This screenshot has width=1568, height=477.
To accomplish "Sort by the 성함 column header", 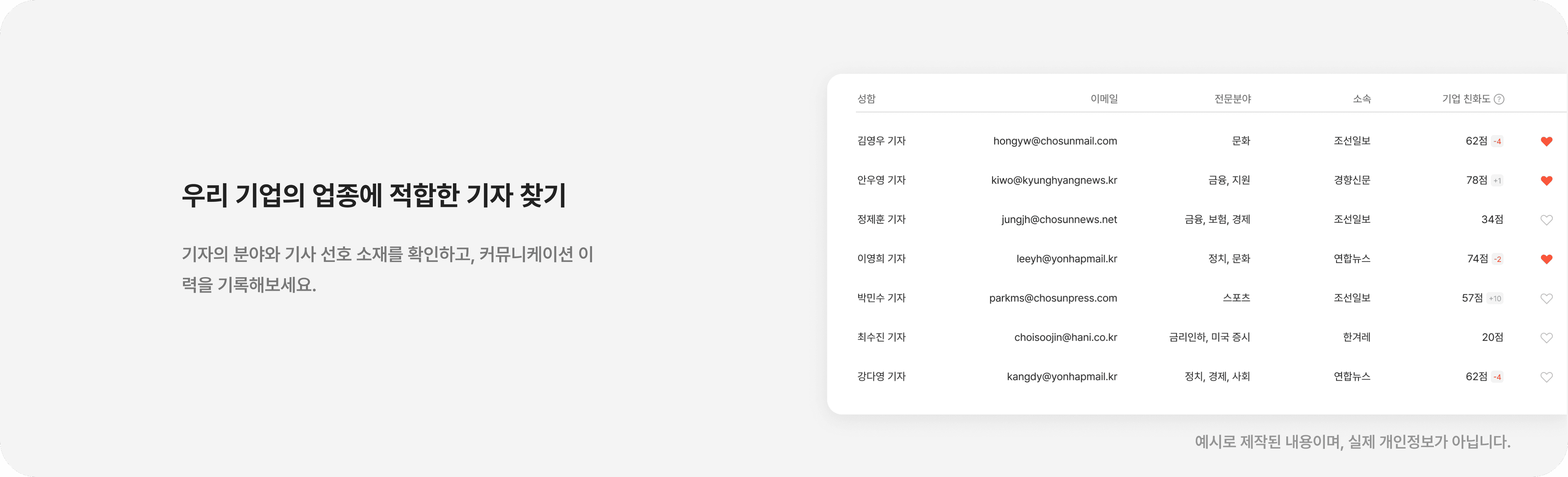I will pos(866,99).
